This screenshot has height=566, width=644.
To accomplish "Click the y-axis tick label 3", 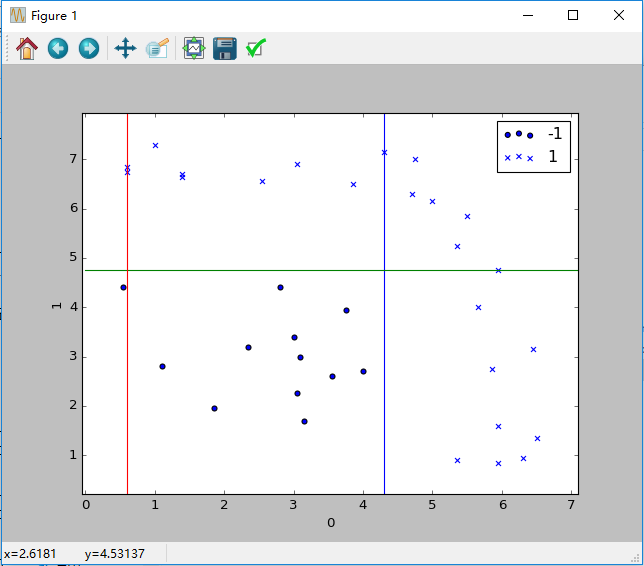I will (x=74, y=356).
